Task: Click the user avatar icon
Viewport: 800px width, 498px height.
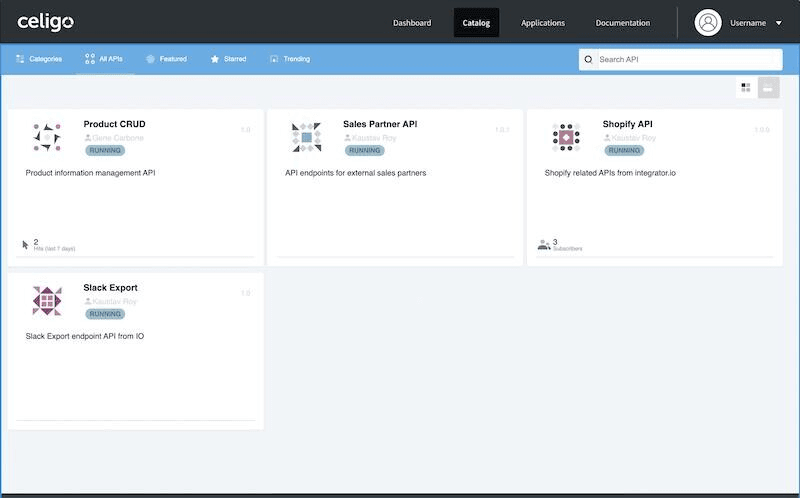Action: [x=708, y=22]
